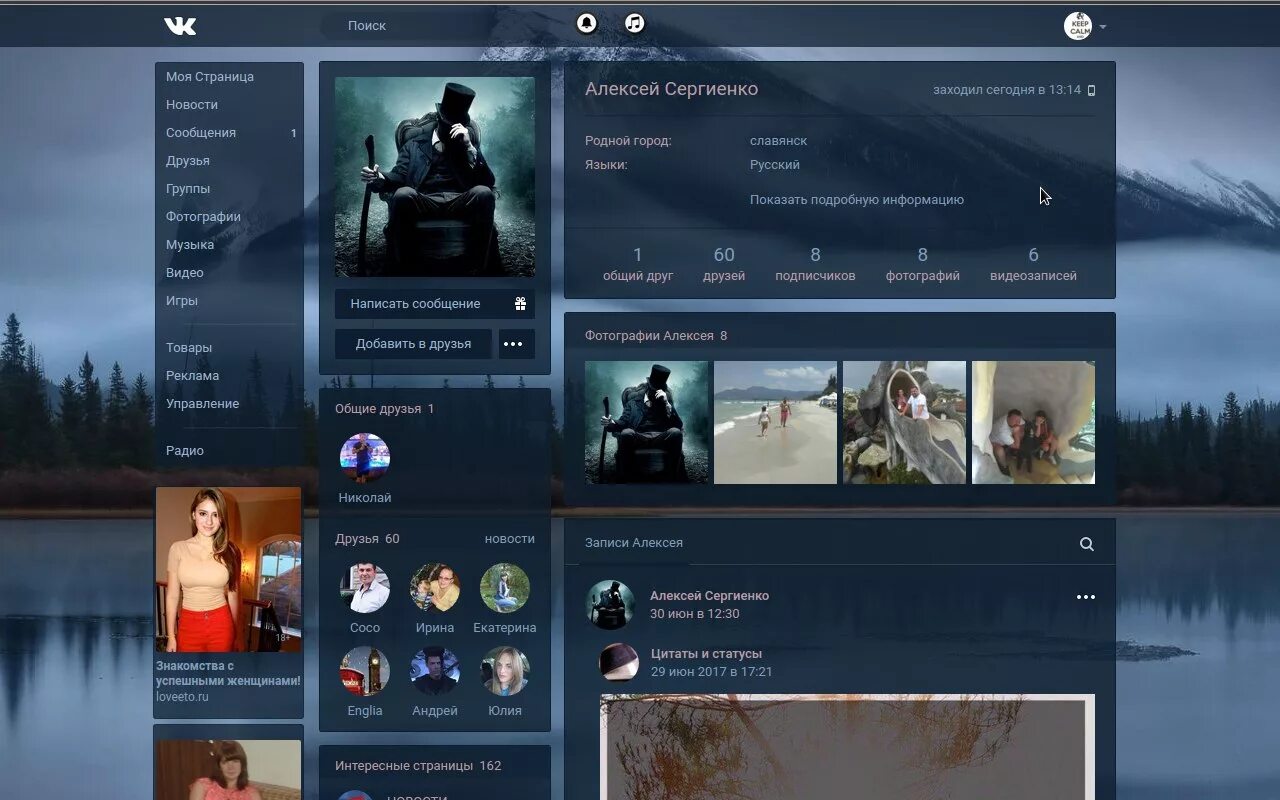
Task: Click the Русский language link
Action: pos(775,165)
